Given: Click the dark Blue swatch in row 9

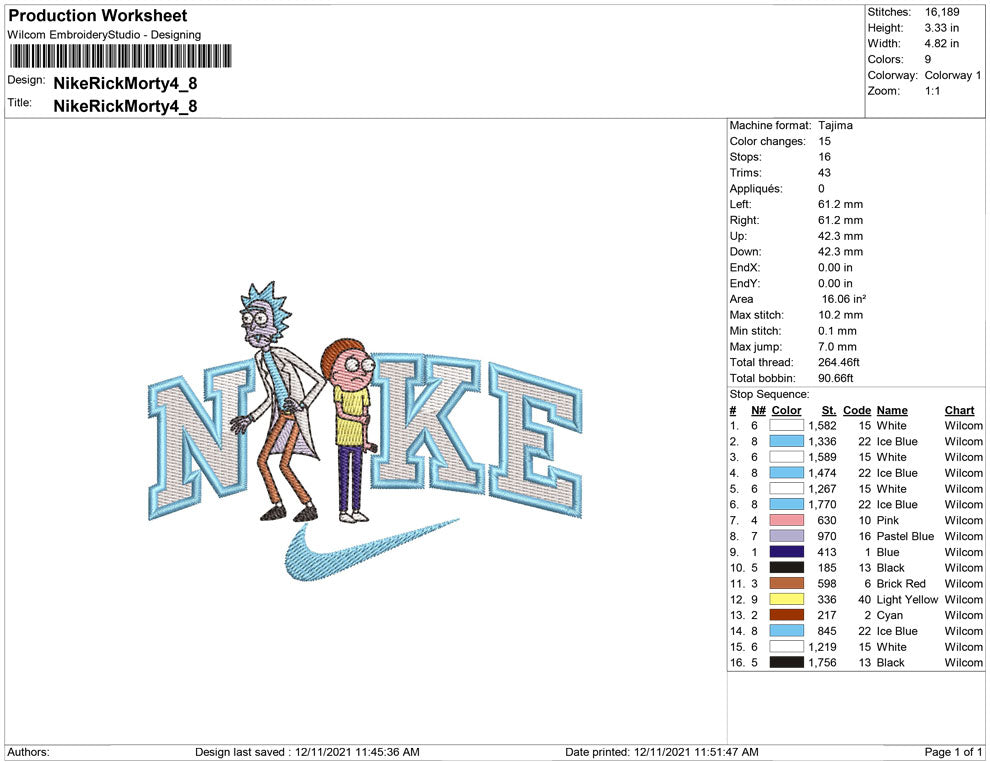Looking at the screenshot, I should pyautogui.click(x=786, y=552).
